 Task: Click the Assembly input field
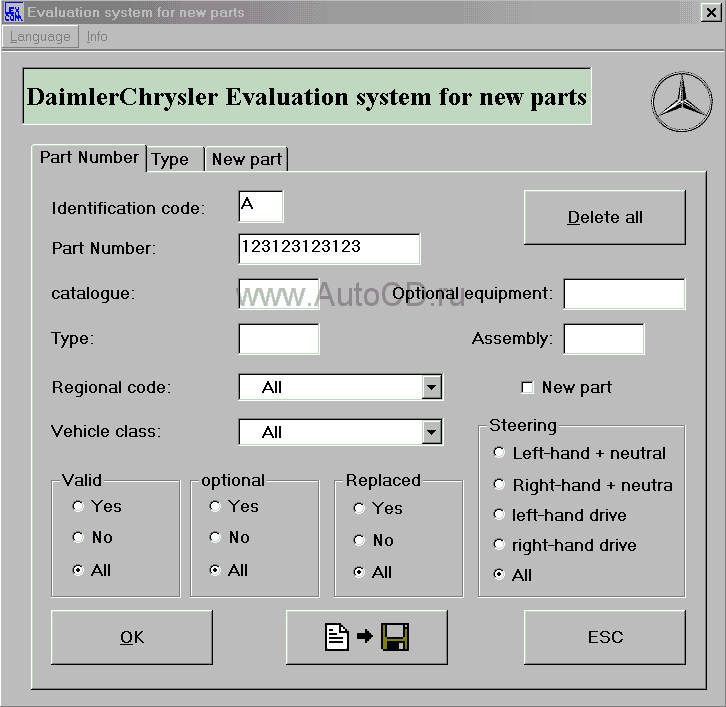[604, 339]
